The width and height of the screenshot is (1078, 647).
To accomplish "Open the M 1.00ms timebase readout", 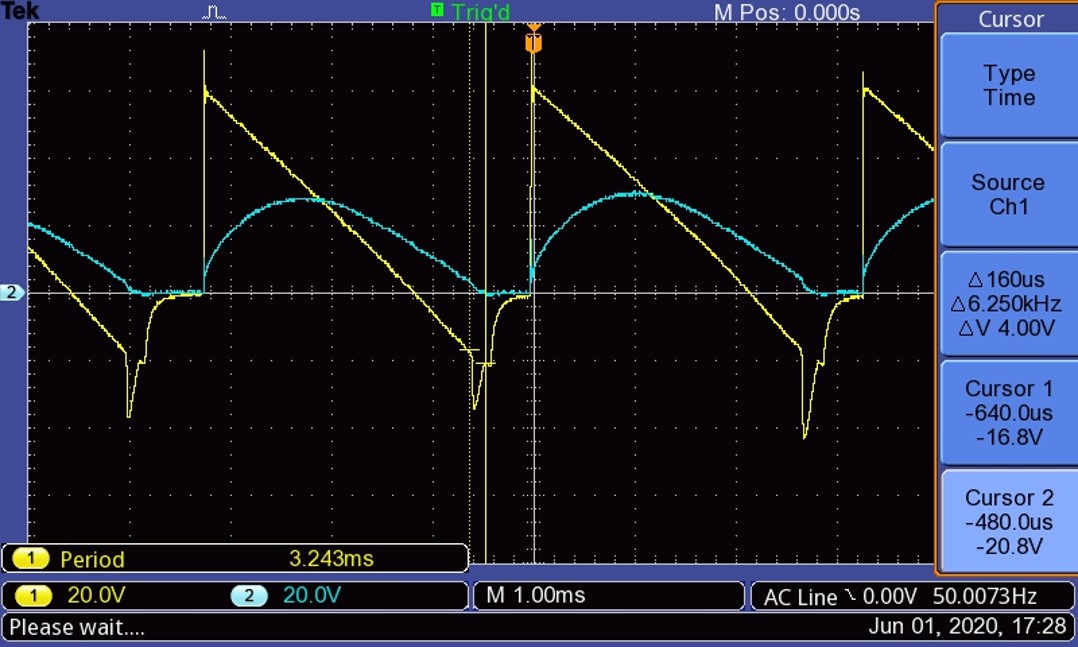I will 536,596.
